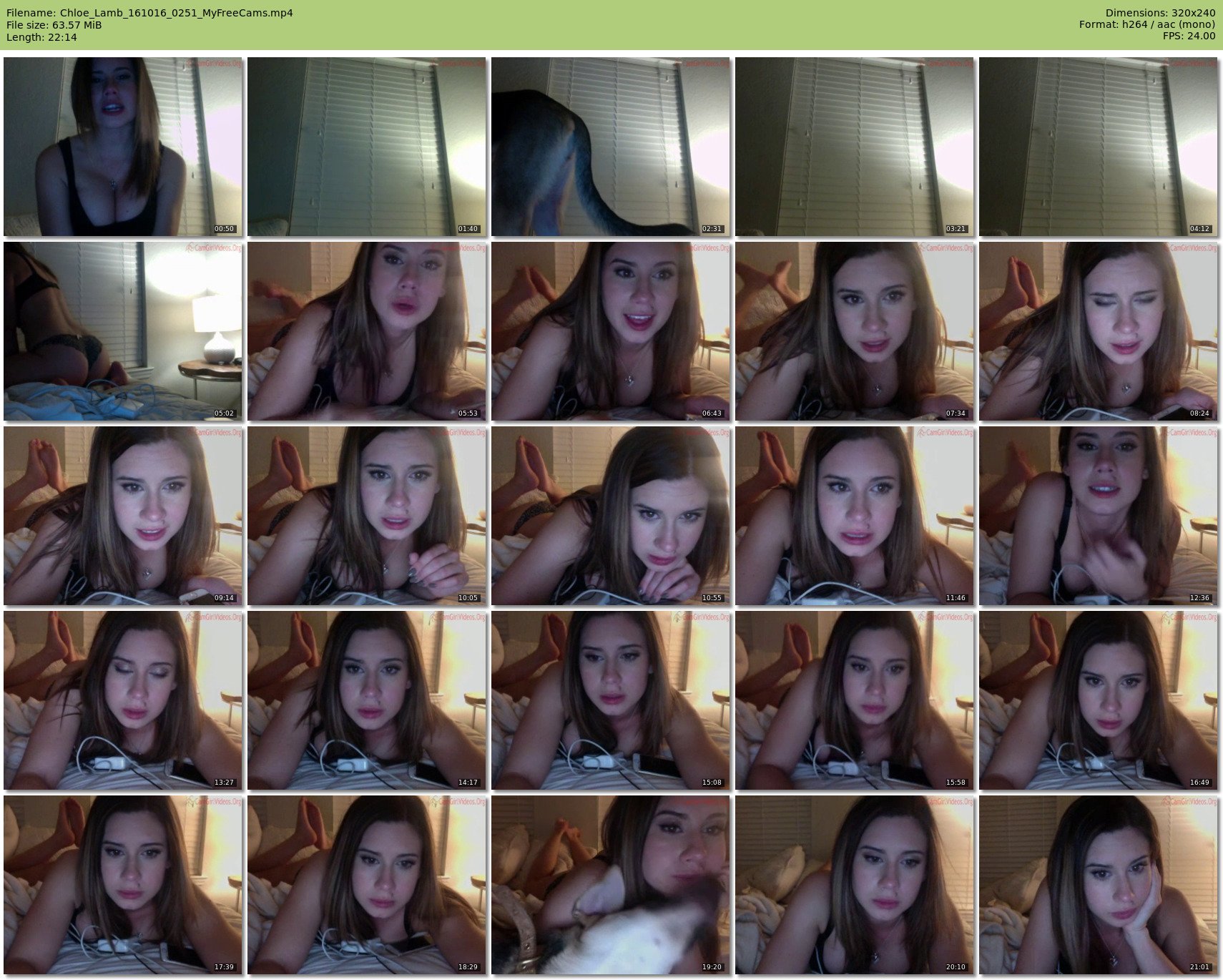The image size is (1223, 980).
Task: Click the FPS 24.00 label
Action: tap(1189, 36)
